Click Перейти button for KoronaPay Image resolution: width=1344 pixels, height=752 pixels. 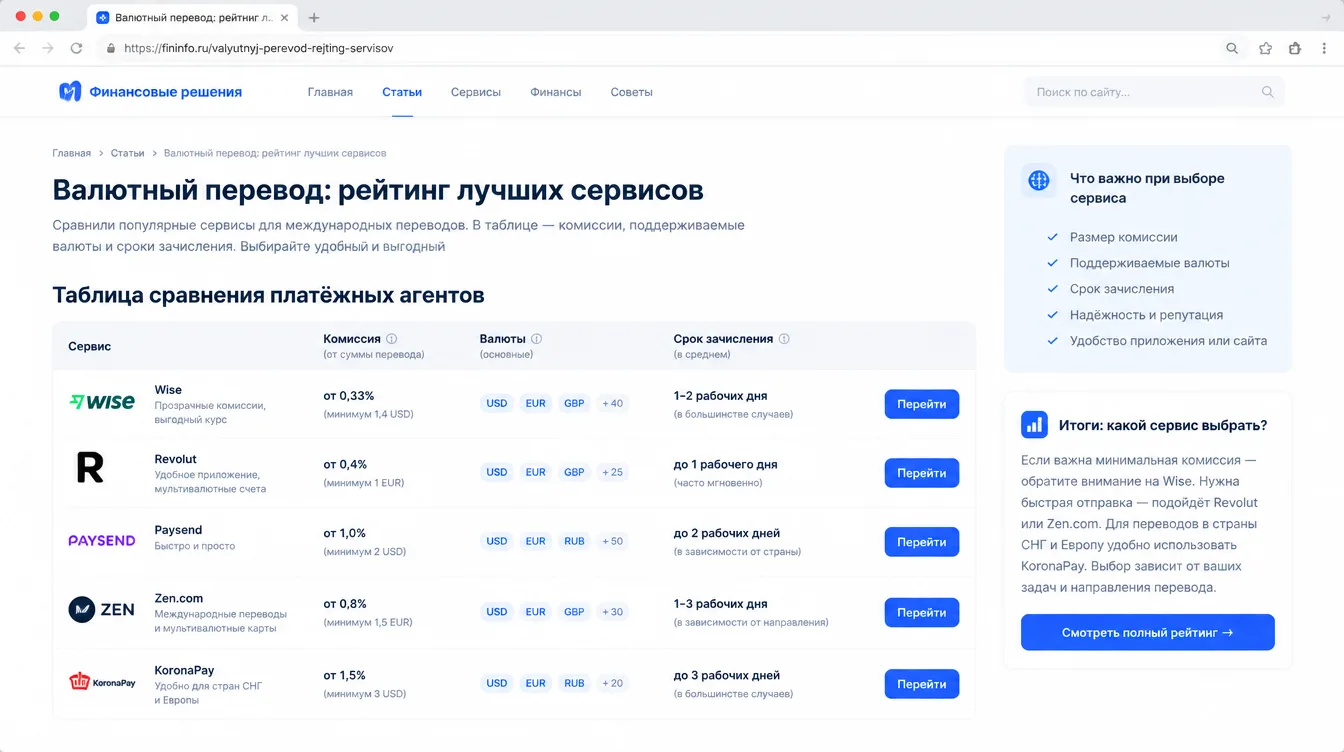point(922,684)
